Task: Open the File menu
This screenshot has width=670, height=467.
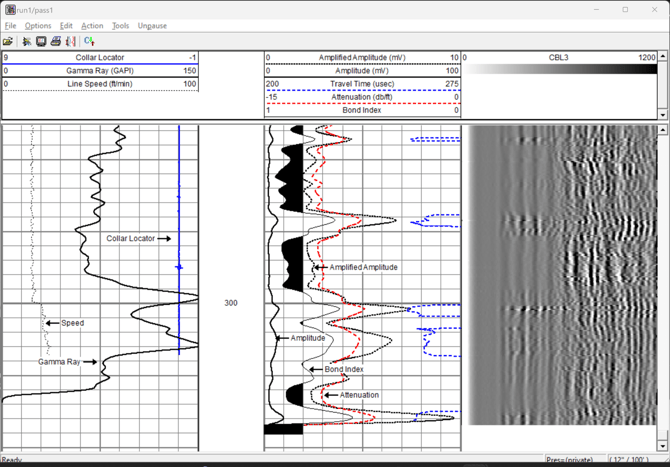Action: (x=10, y=25)
